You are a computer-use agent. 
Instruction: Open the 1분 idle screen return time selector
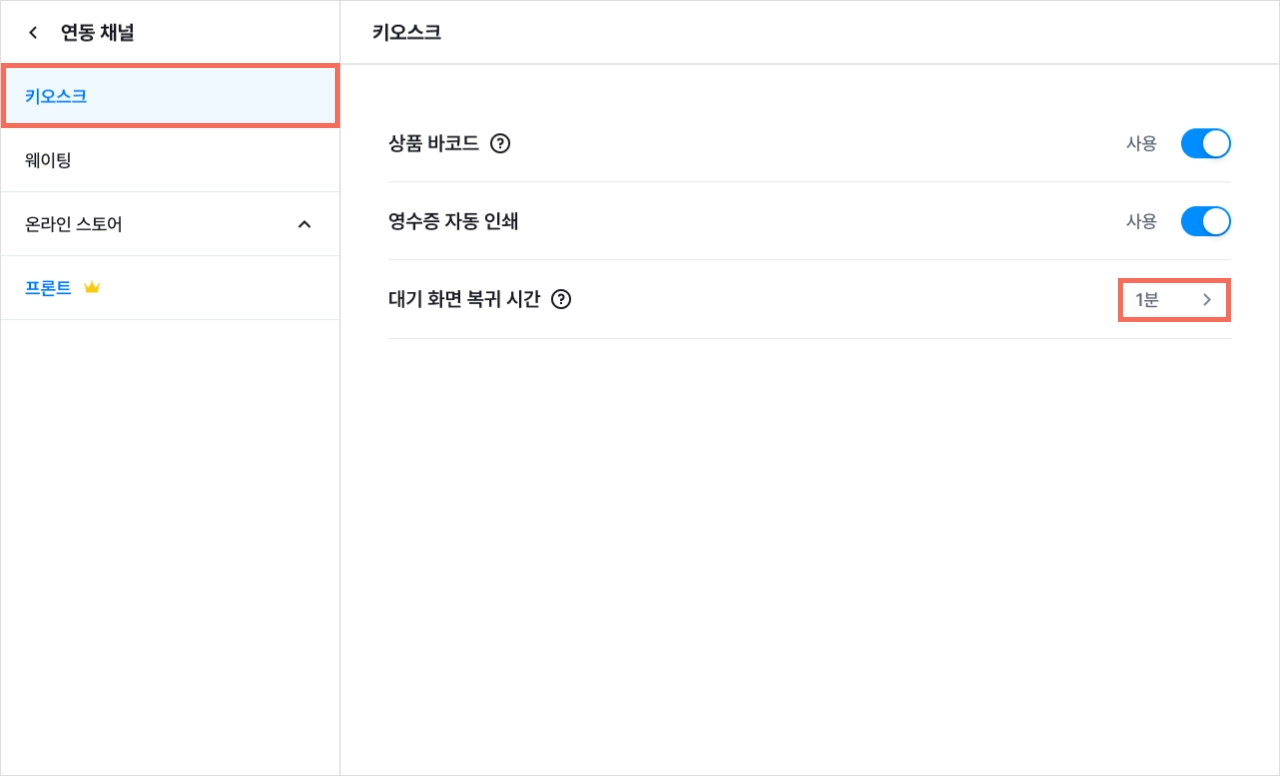[x=1174, y=300]
